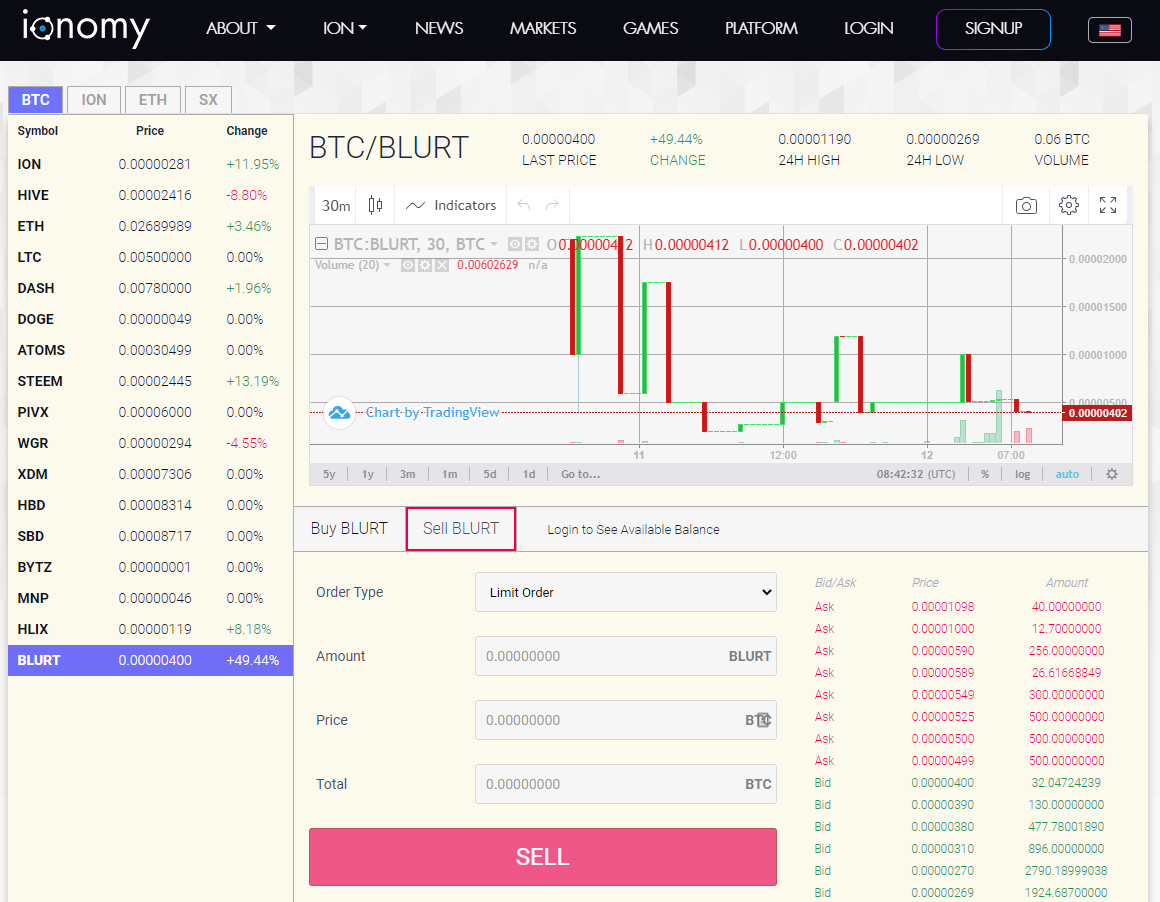This screenshot has width=1160, height=902.
Task: Switch to the BTC market tab
Action: pyautogui.click(x=36, y=100)
